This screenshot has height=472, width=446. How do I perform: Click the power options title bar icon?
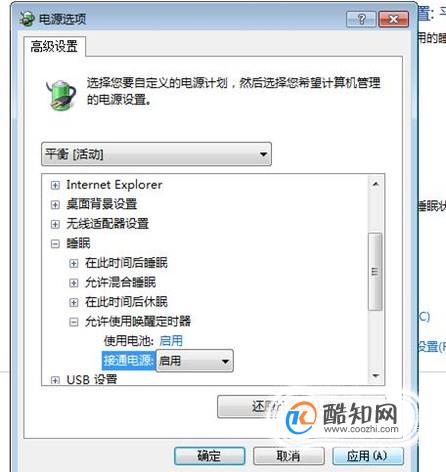27,19
